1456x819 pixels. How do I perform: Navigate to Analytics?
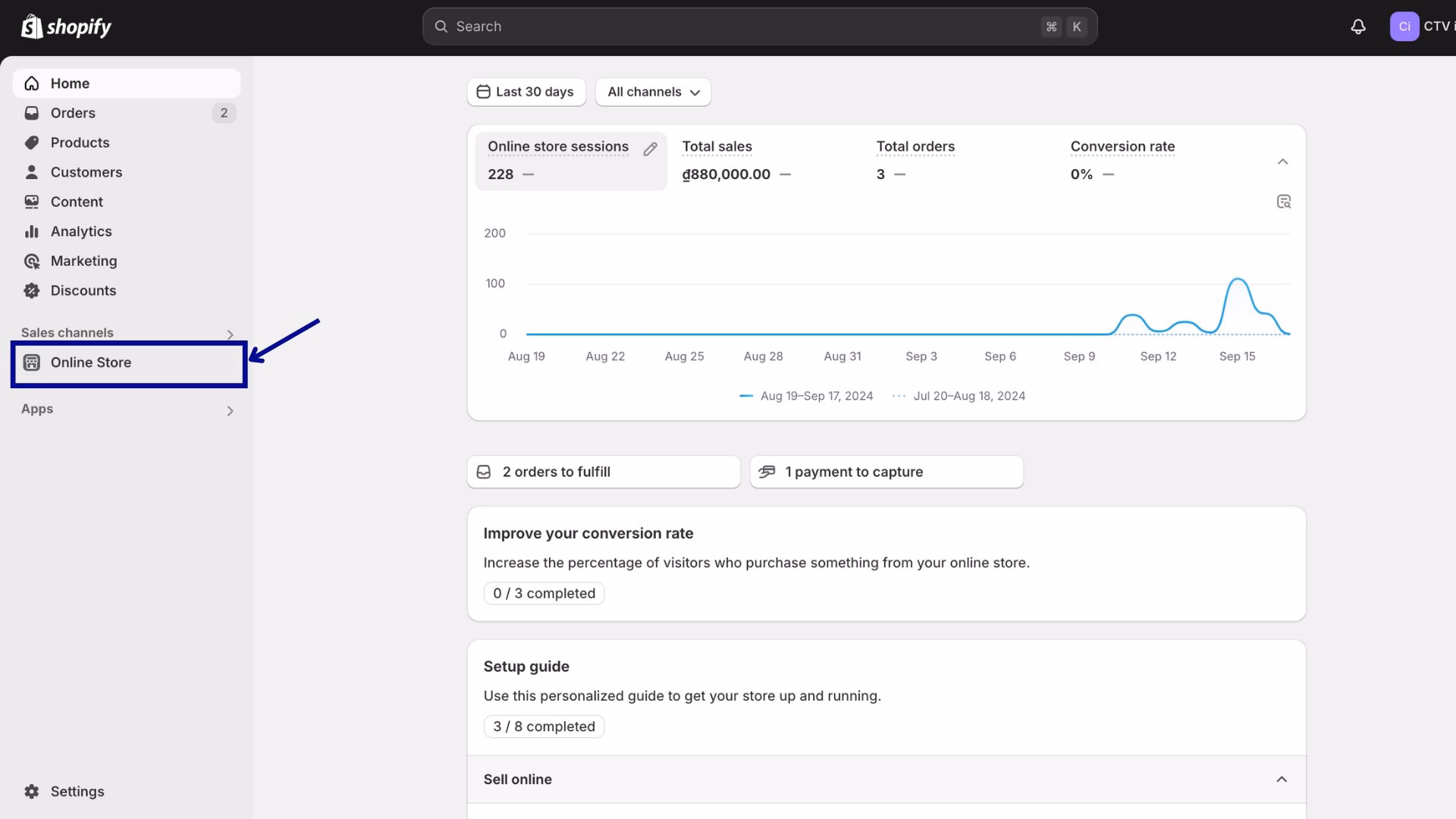tap(127, 231)
